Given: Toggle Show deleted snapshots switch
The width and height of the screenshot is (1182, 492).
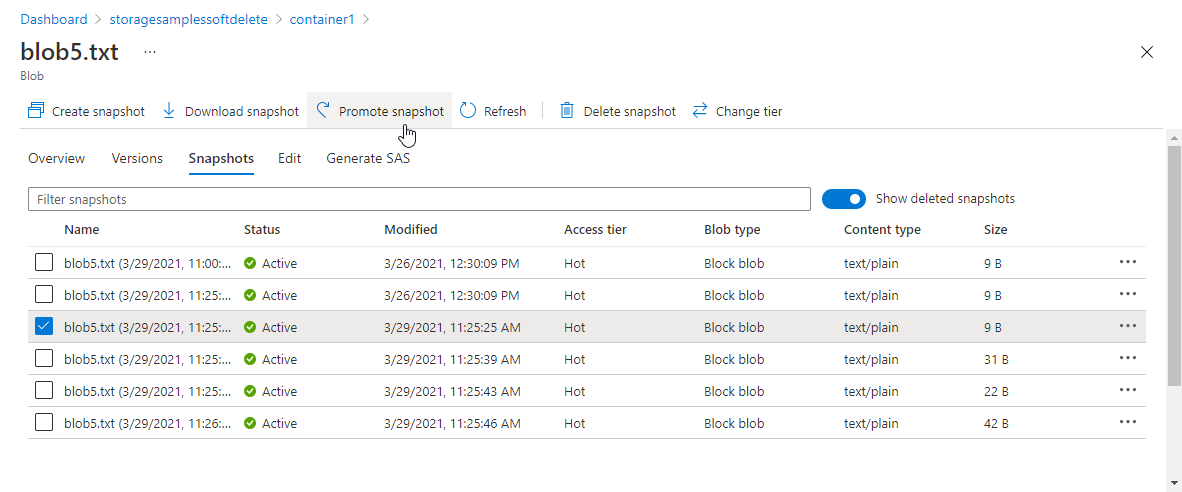Looking at the screenshot, I should pyautogui.click(x=843, y=199).
